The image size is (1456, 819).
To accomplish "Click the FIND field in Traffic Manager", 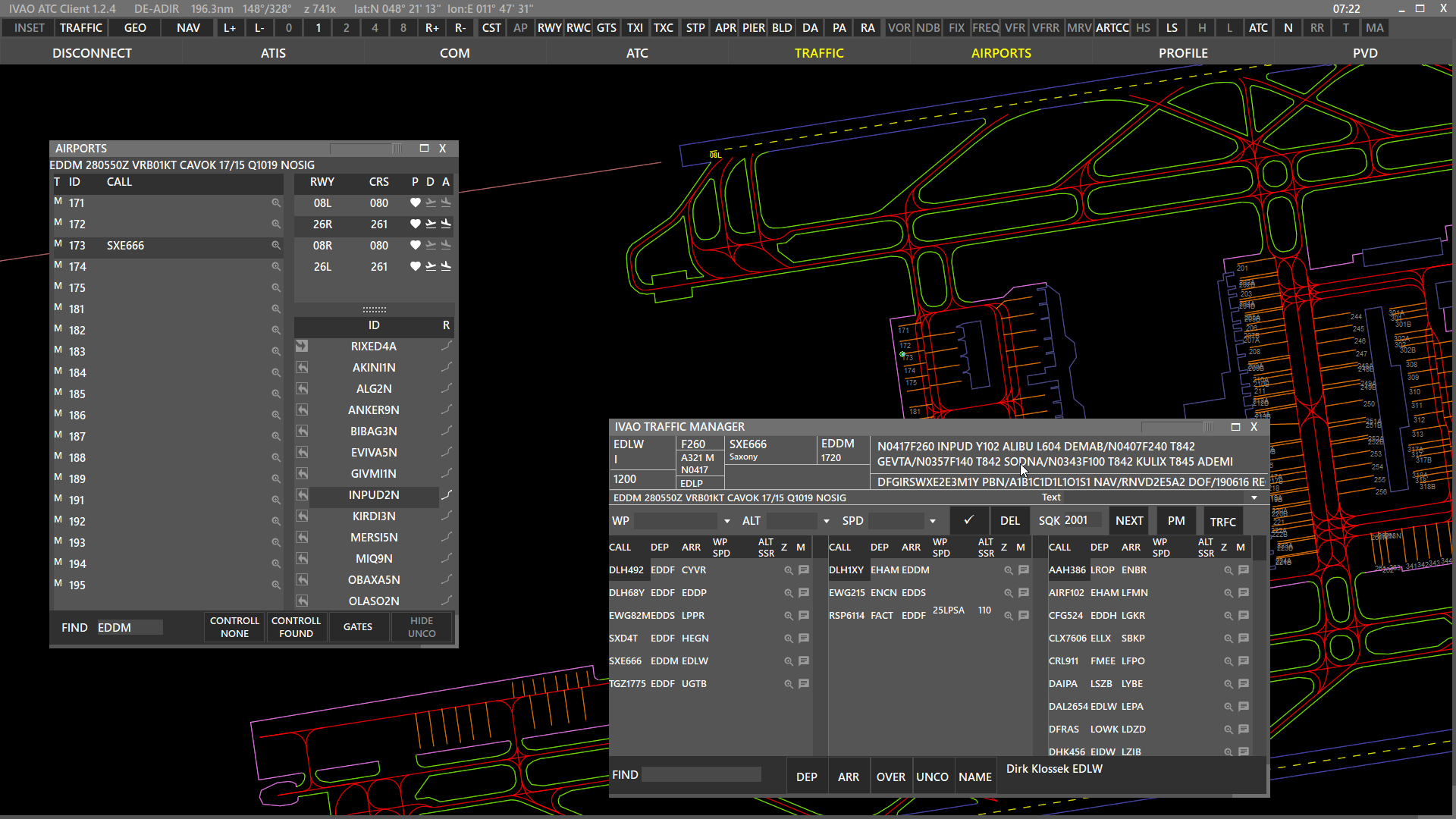I will (701, 775).
